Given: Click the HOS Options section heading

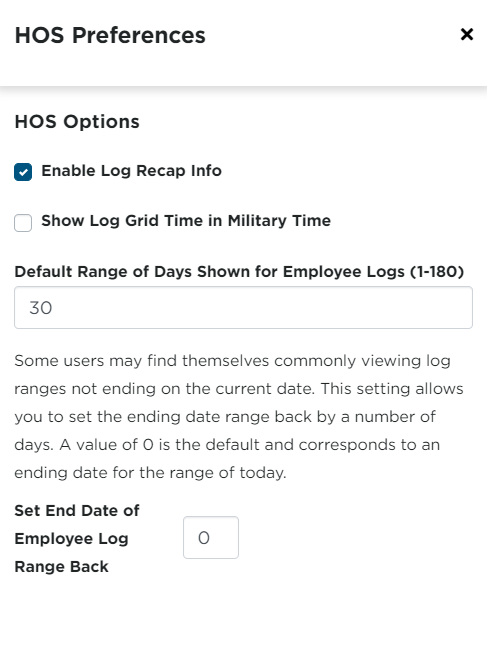Looking at the screenshot, I should pos(77,122).
